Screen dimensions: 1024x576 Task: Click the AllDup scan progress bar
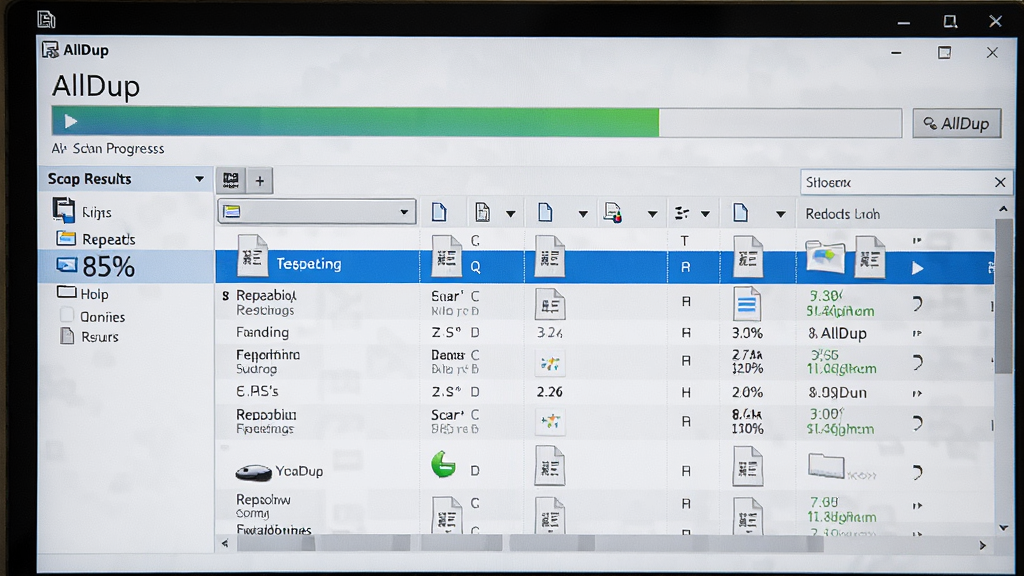[477, 122]
